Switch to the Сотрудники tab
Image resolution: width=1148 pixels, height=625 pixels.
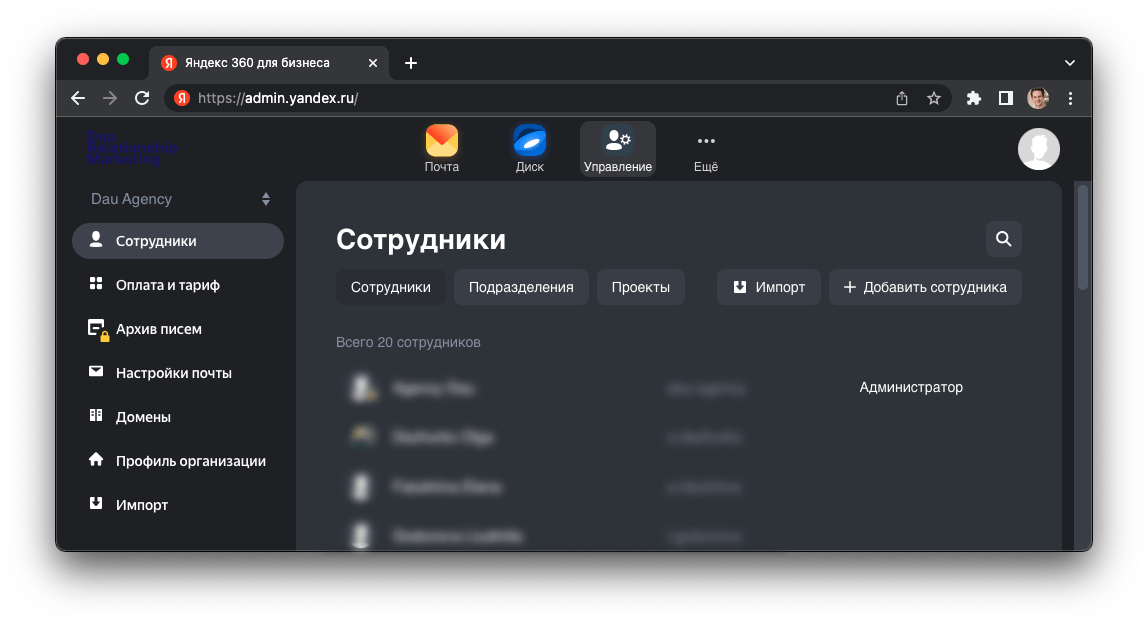pyautogui.click(x=390, y=287)
